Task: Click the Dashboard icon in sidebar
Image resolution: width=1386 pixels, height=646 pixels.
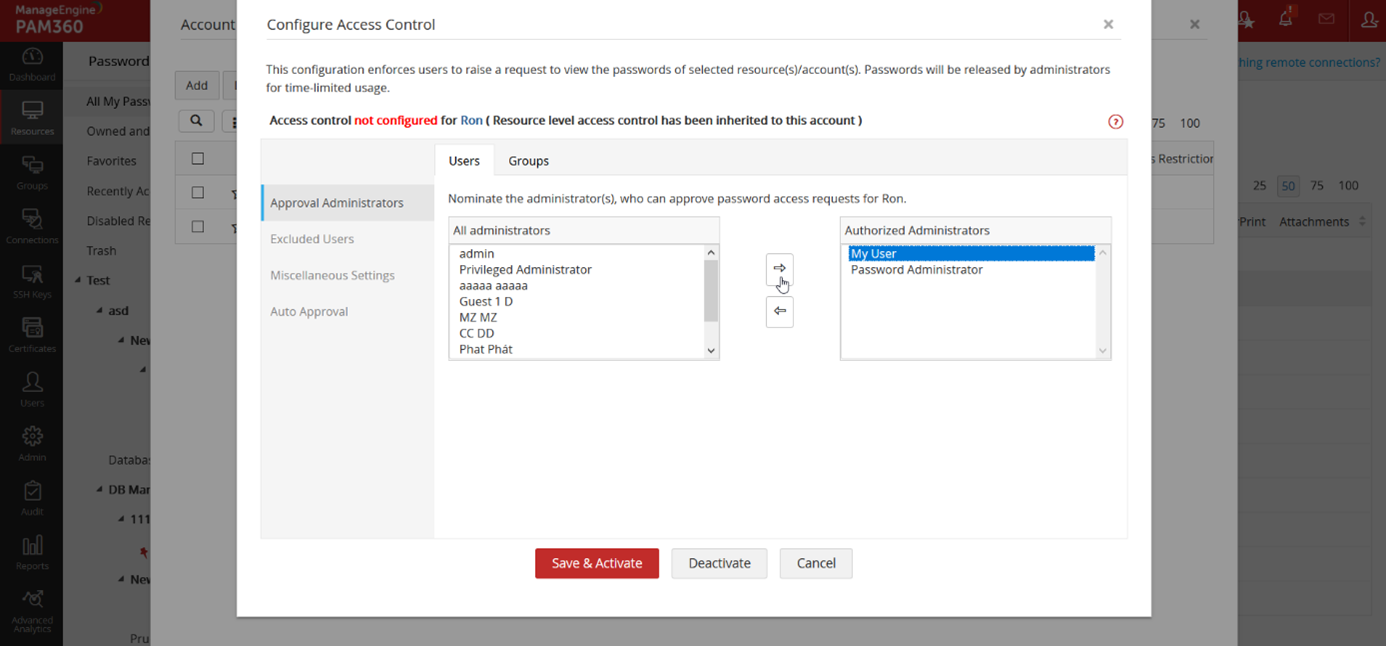Action: [x=32, y=63]
